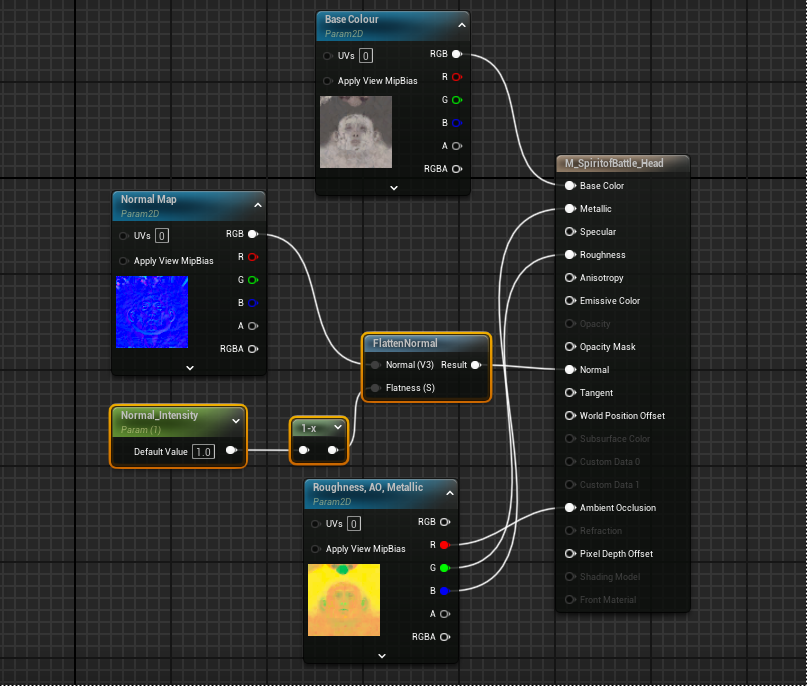Click the RGB output pin of Base Colour node

pyautogui.click(x=457, y=54)
